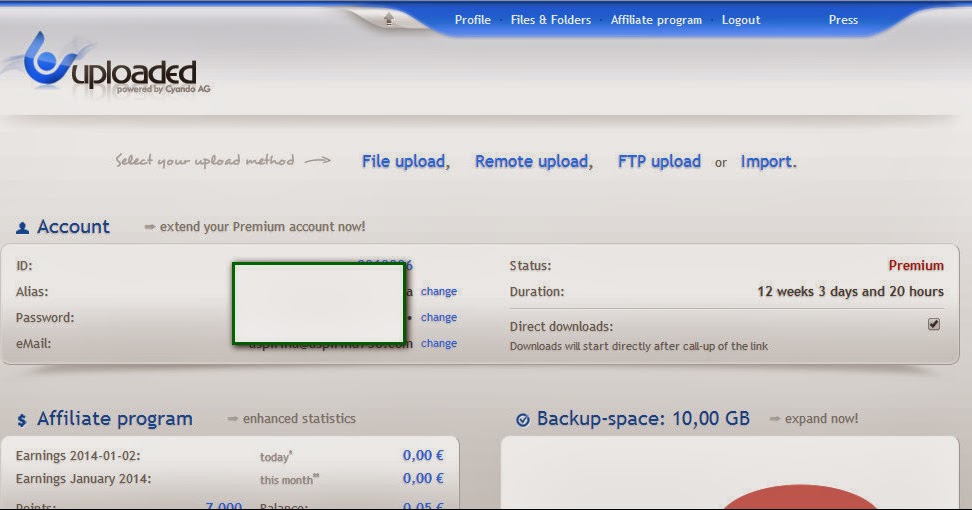Click the Account person icon
This screenshot has width=972, height=510.
pos(22,228)
